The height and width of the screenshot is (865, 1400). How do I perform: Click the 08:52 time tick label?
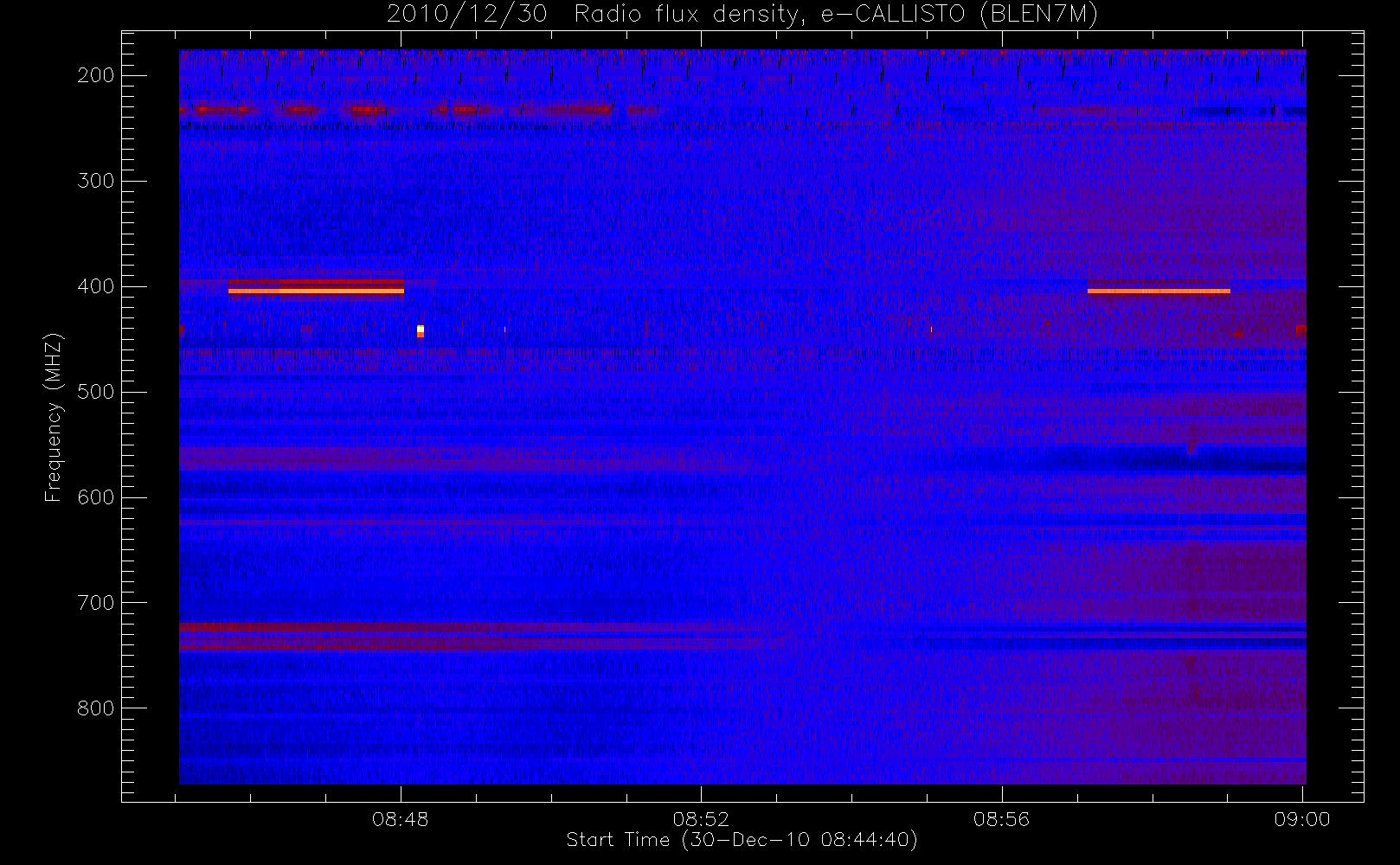(x=701, y=819)
